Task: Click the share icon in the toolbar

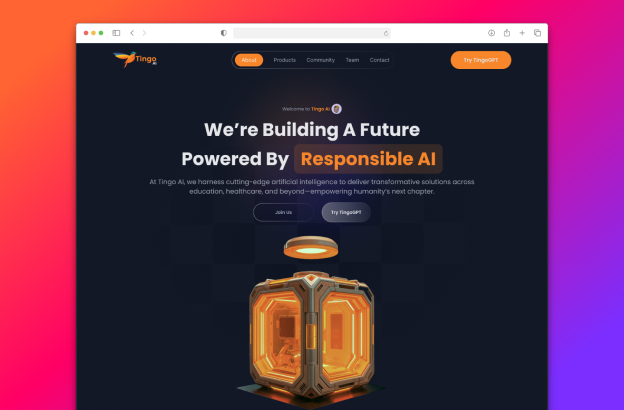Action: coord(507,33)
